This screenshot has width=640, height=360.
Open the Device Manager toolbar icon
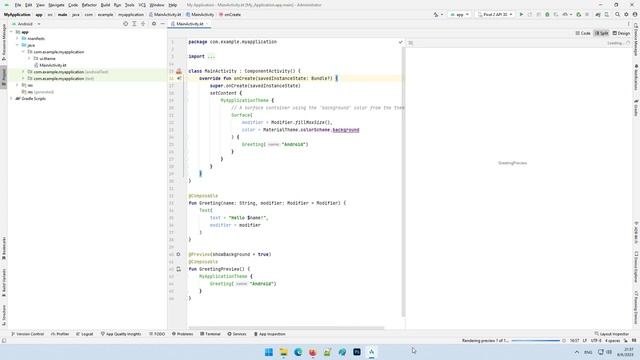607,14
